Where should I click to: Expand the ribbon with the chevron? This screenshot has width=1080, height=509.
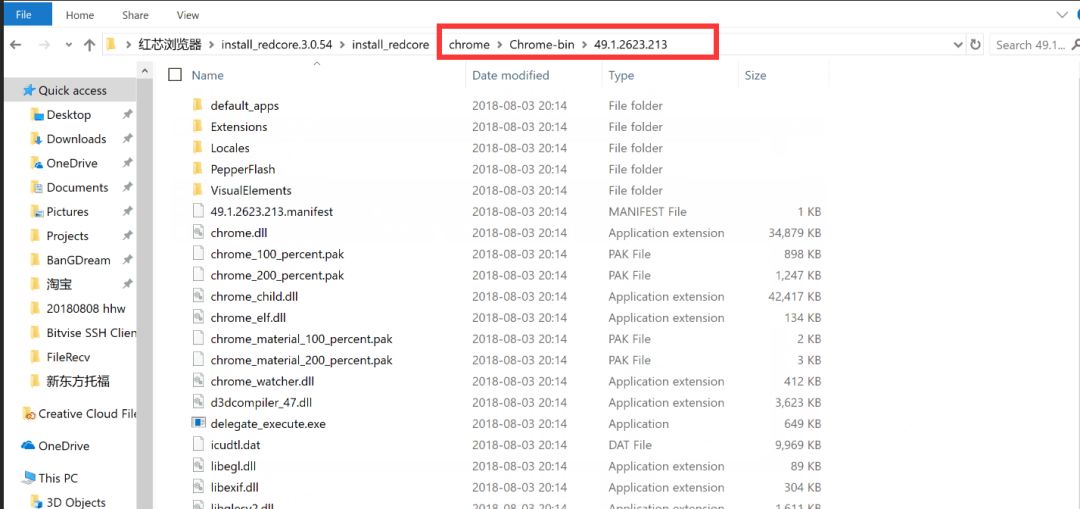click(1060, 15)
